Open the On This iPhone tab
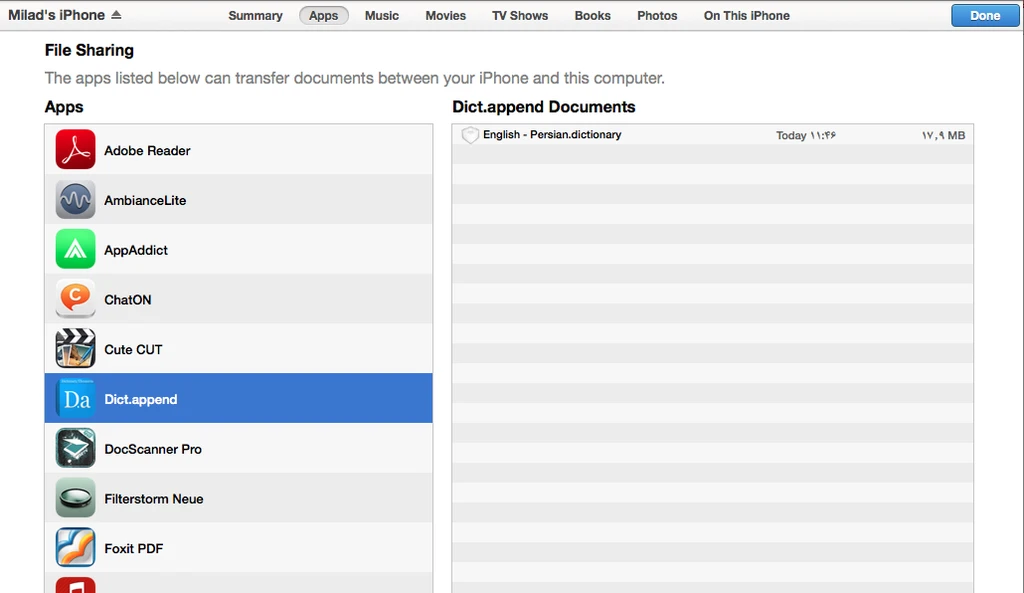 pos(746,16)
